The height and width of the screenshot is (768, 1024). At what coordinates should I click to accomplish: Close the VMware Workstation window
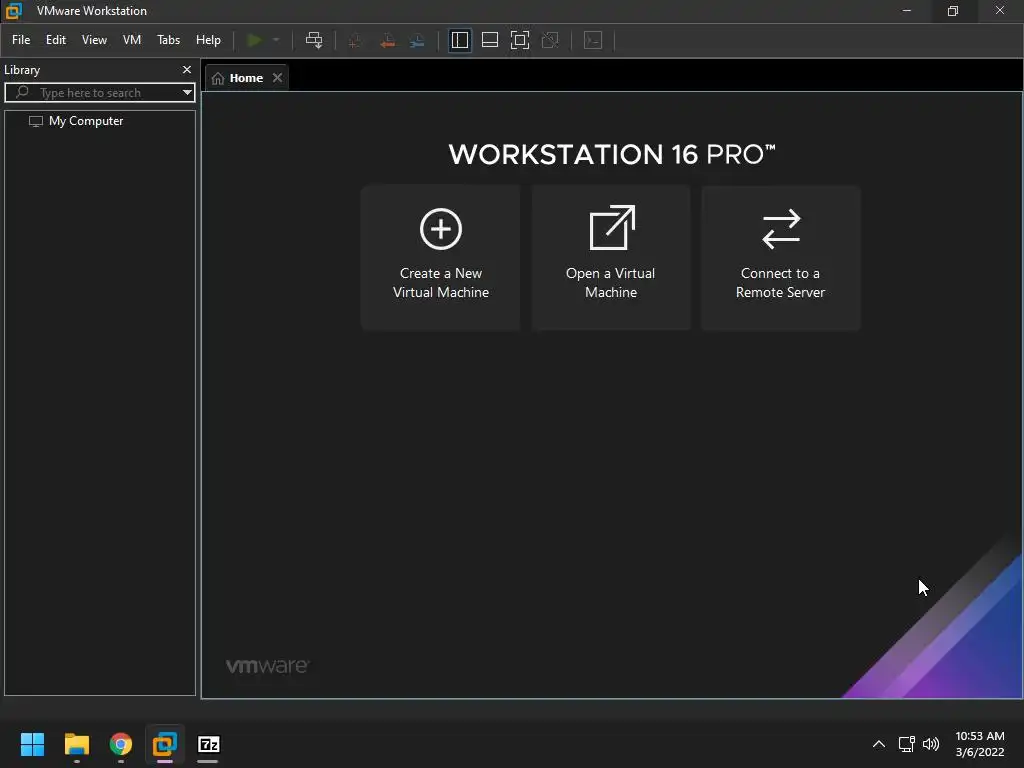[x=1000, y=10]
